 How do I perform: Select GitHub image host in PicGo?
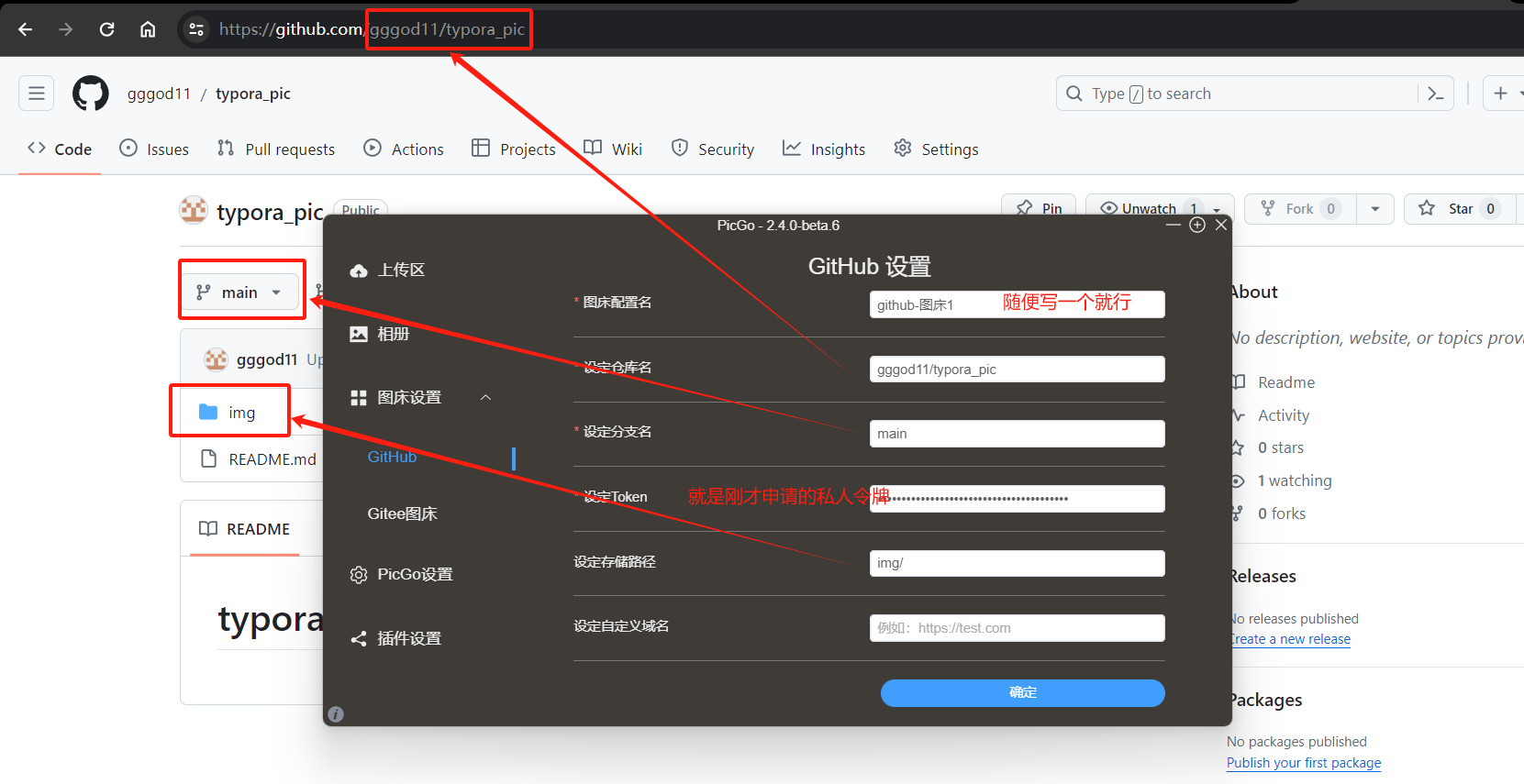(392, 457)
